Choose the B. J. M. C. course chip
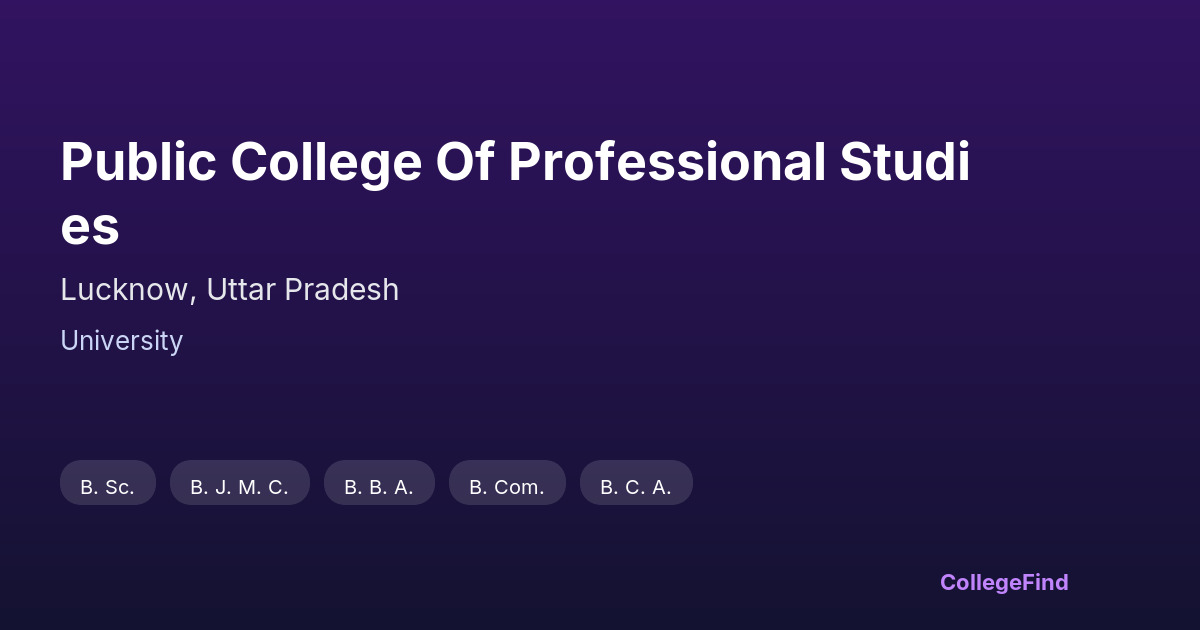 [239, 487]
